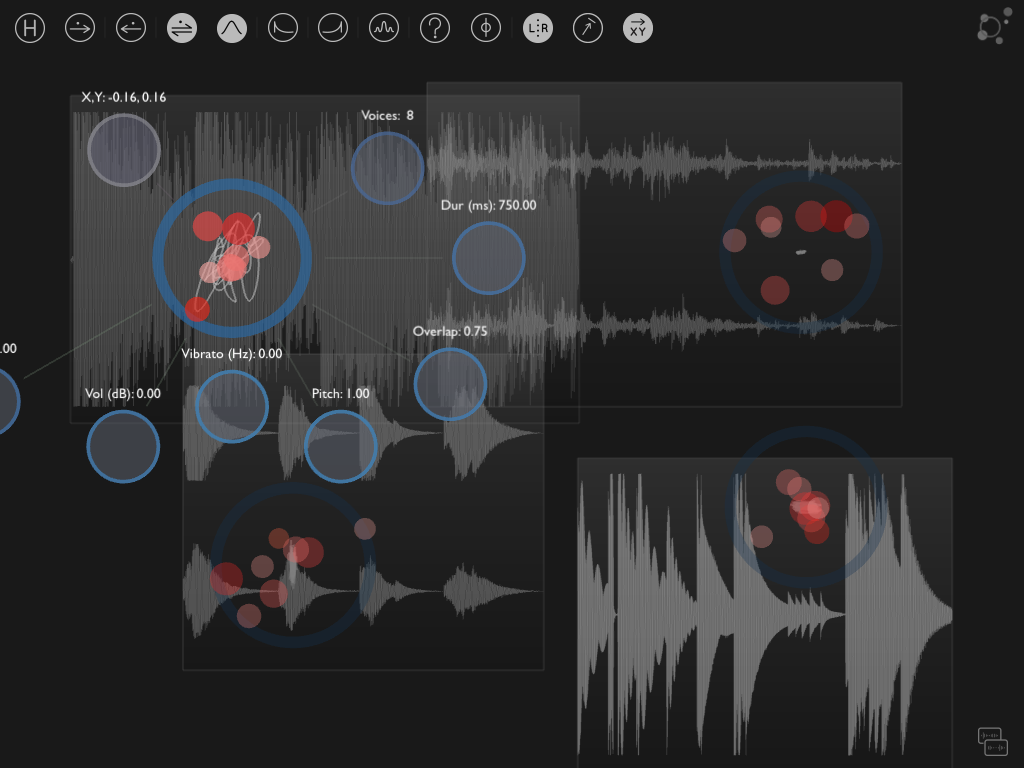Adjust the Vol (dB) parameter circle
This screenshot has height=768, width=1024.
[x=123, y=447]
